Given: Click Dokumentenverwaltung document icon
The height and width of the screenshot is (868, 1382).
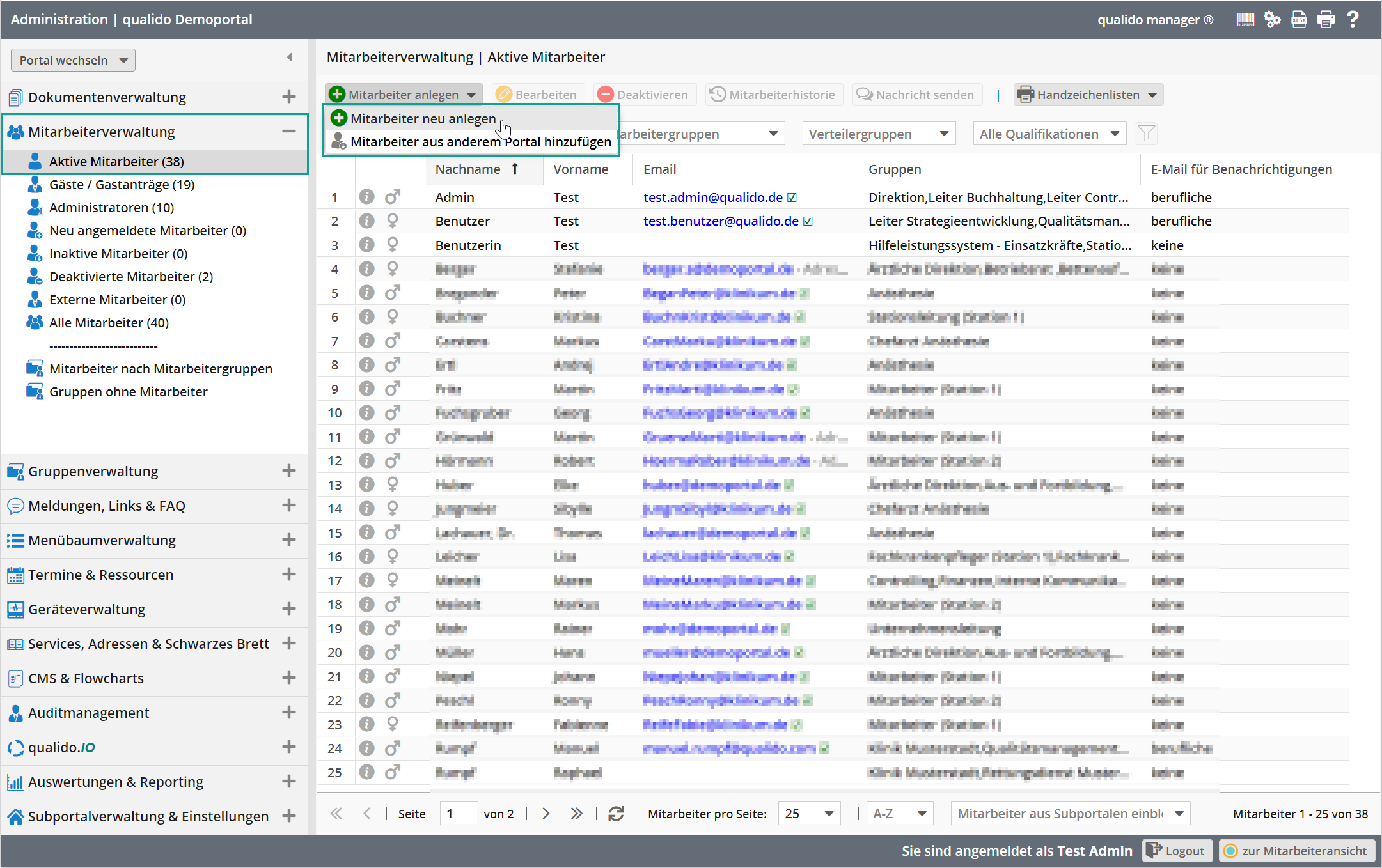Looking at the screenshot, I should [x=16, y=98].
